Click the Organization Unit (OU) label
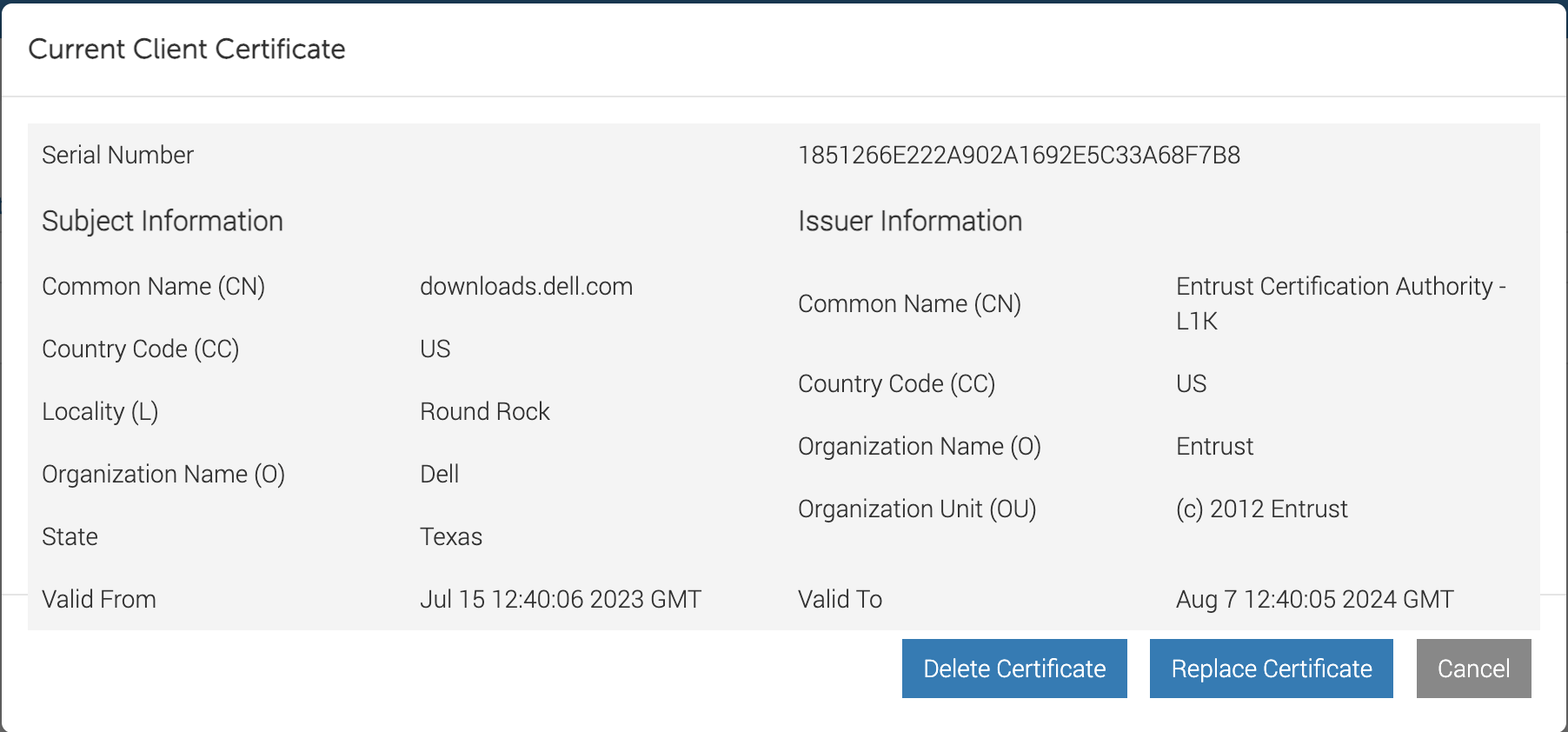The width and height of the screenshot is (1568, 732). [917, 509]
